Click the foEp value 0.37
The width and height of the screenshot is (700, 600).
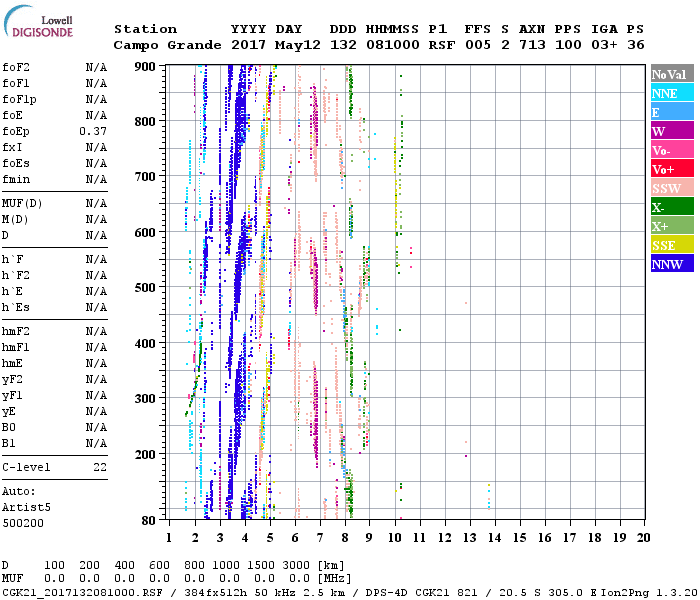pos(93,131)
